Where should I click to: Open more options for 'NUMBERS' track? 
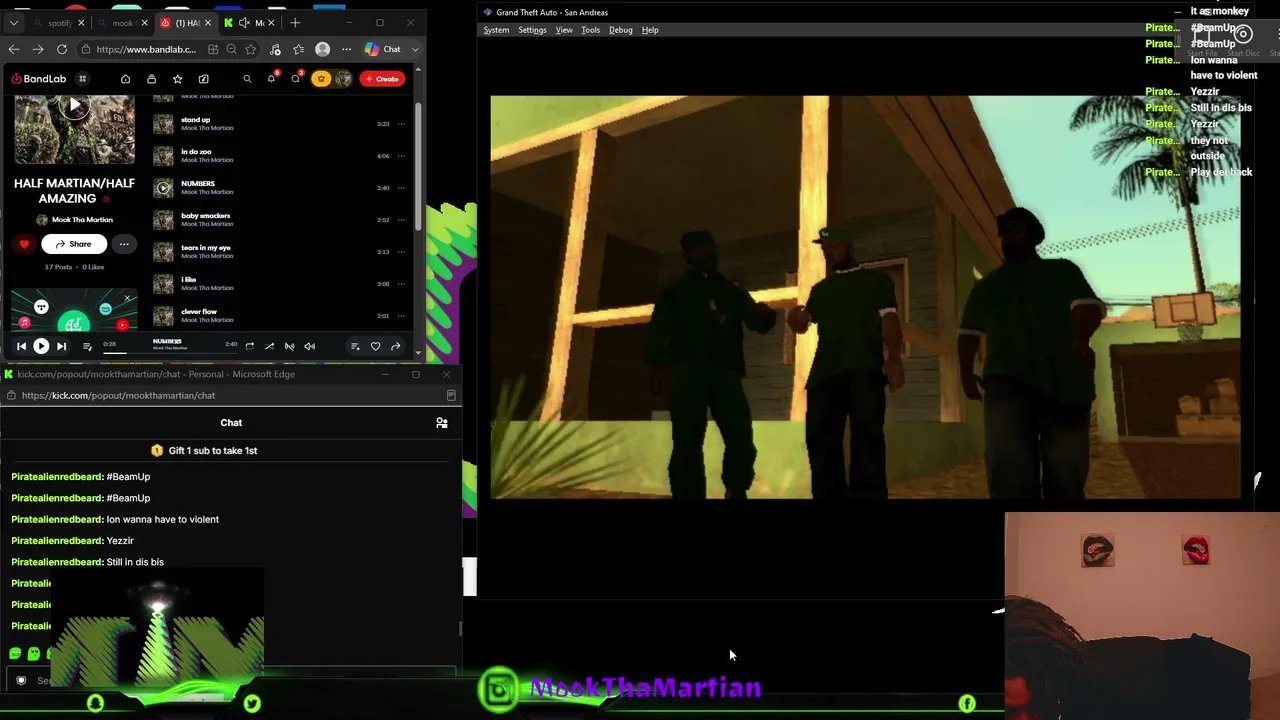click(401, 188)
